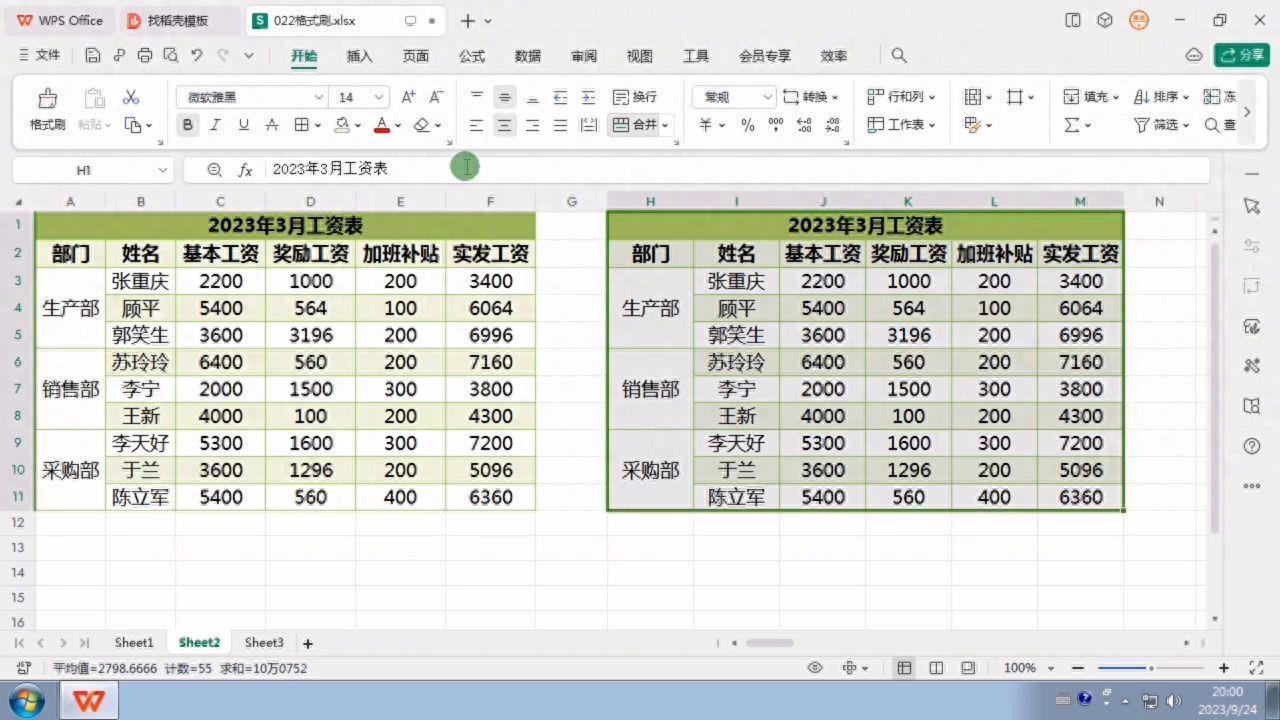The image size is (1280, 720).
Task: Click the percent style icon
Action: coord(747,125)
